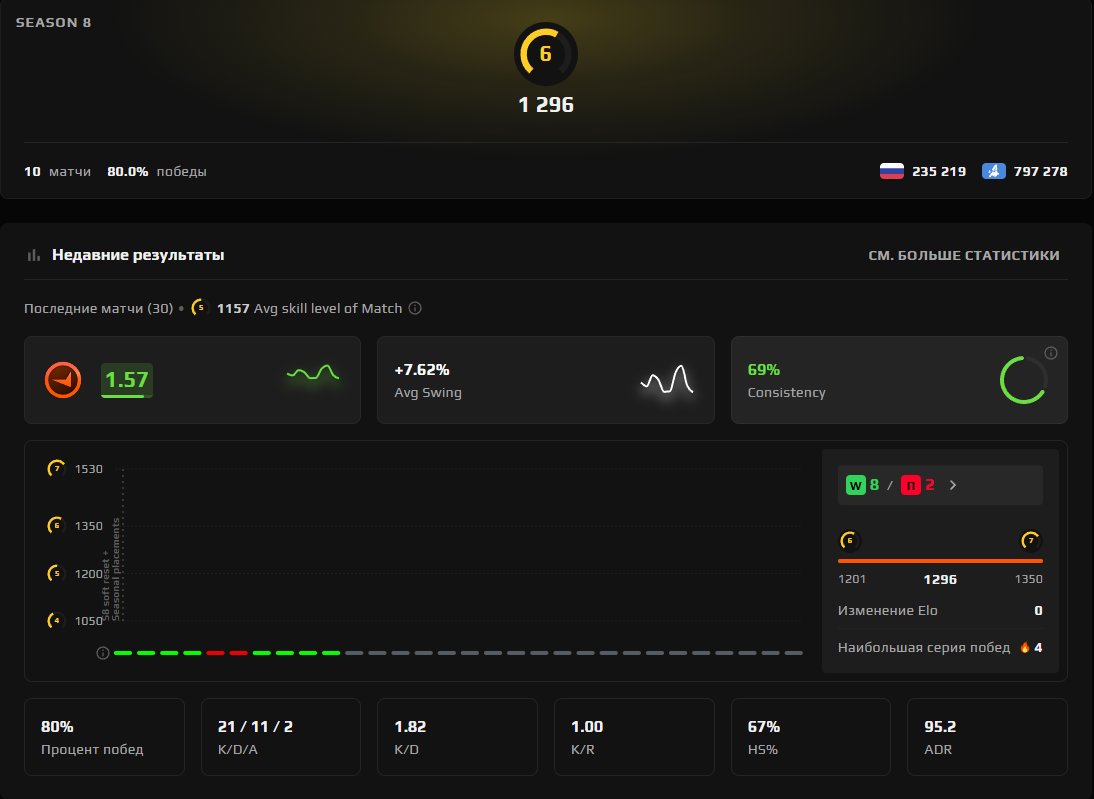1094x799 pixels.
Task: Click the 235 219 country rank number
Action: (x=939, y=171)
